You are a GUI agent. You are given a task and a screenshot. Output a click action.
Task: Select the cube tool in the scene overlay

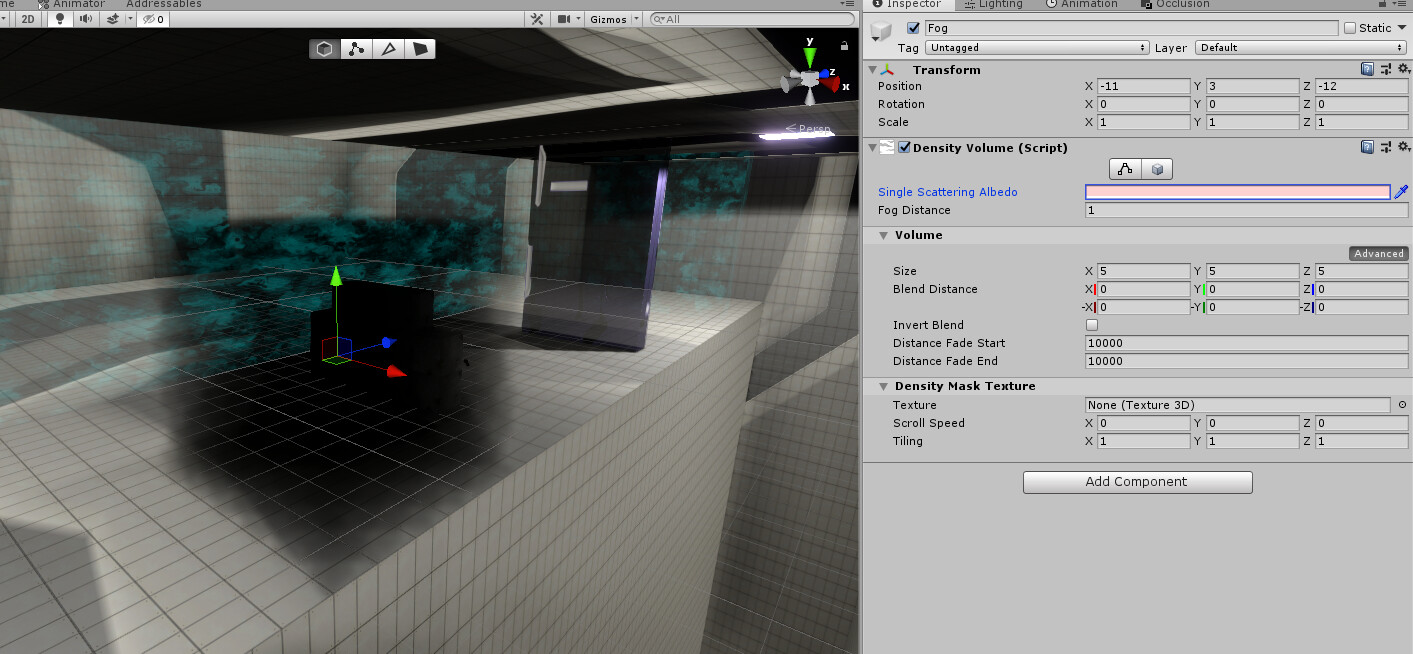(324, 48)
